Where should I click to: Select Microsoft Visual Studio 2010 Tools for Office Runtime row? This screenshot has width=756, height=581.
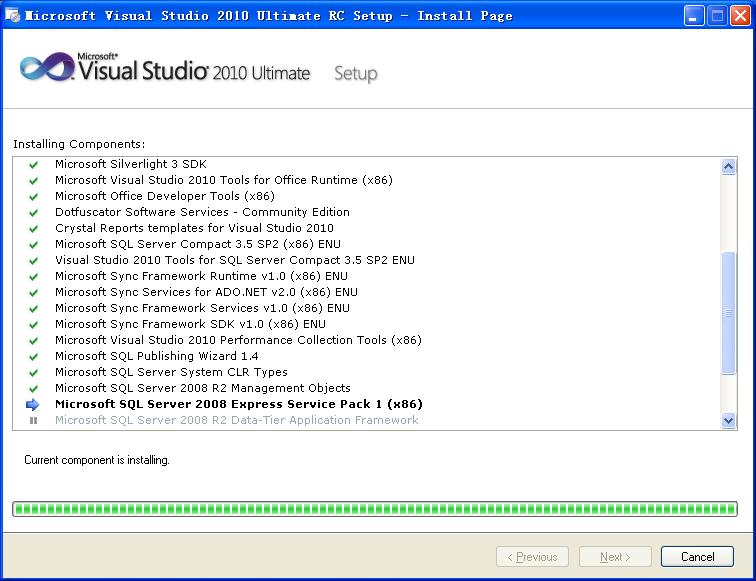click(x=224, y=180)
